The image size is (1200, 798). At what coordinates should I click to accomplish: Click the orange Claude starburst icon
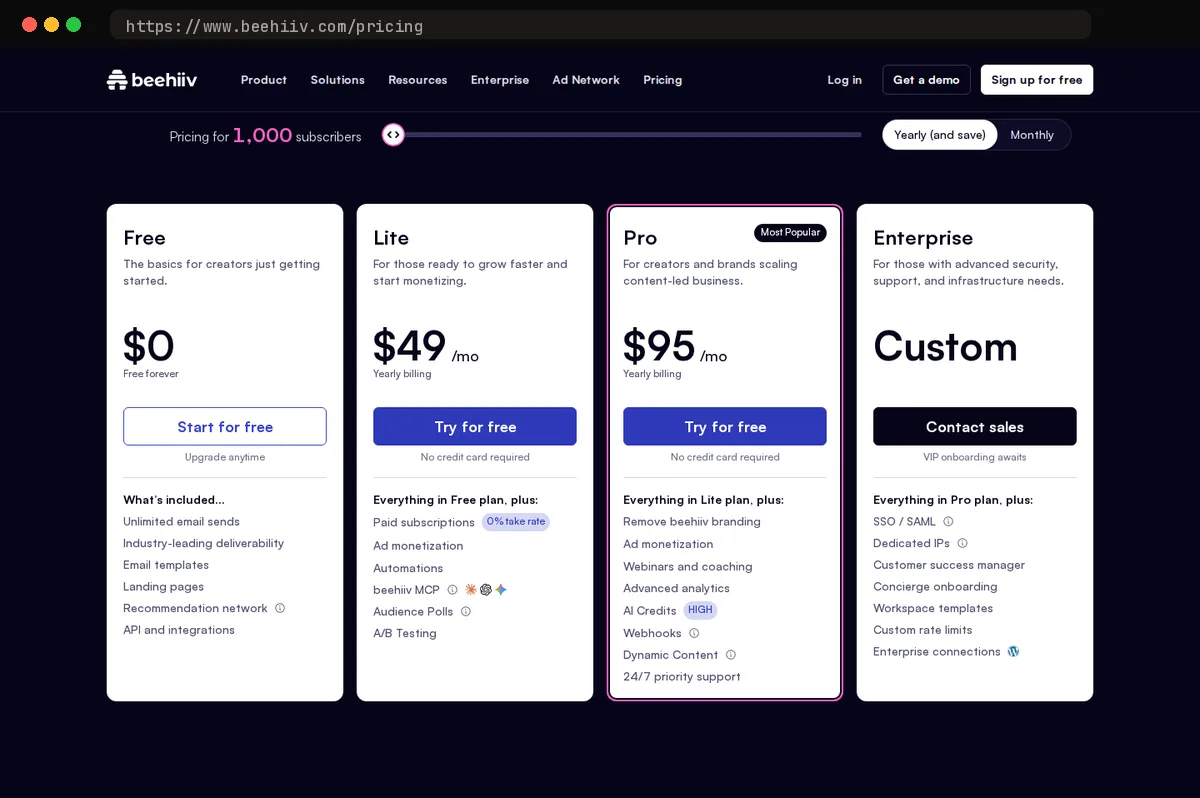click(471, 590)
